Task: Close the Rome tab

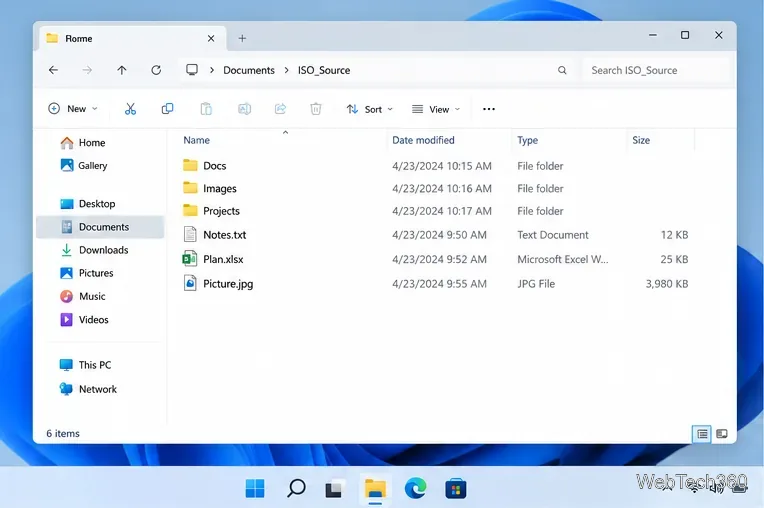Action: (x=211, y=38)
